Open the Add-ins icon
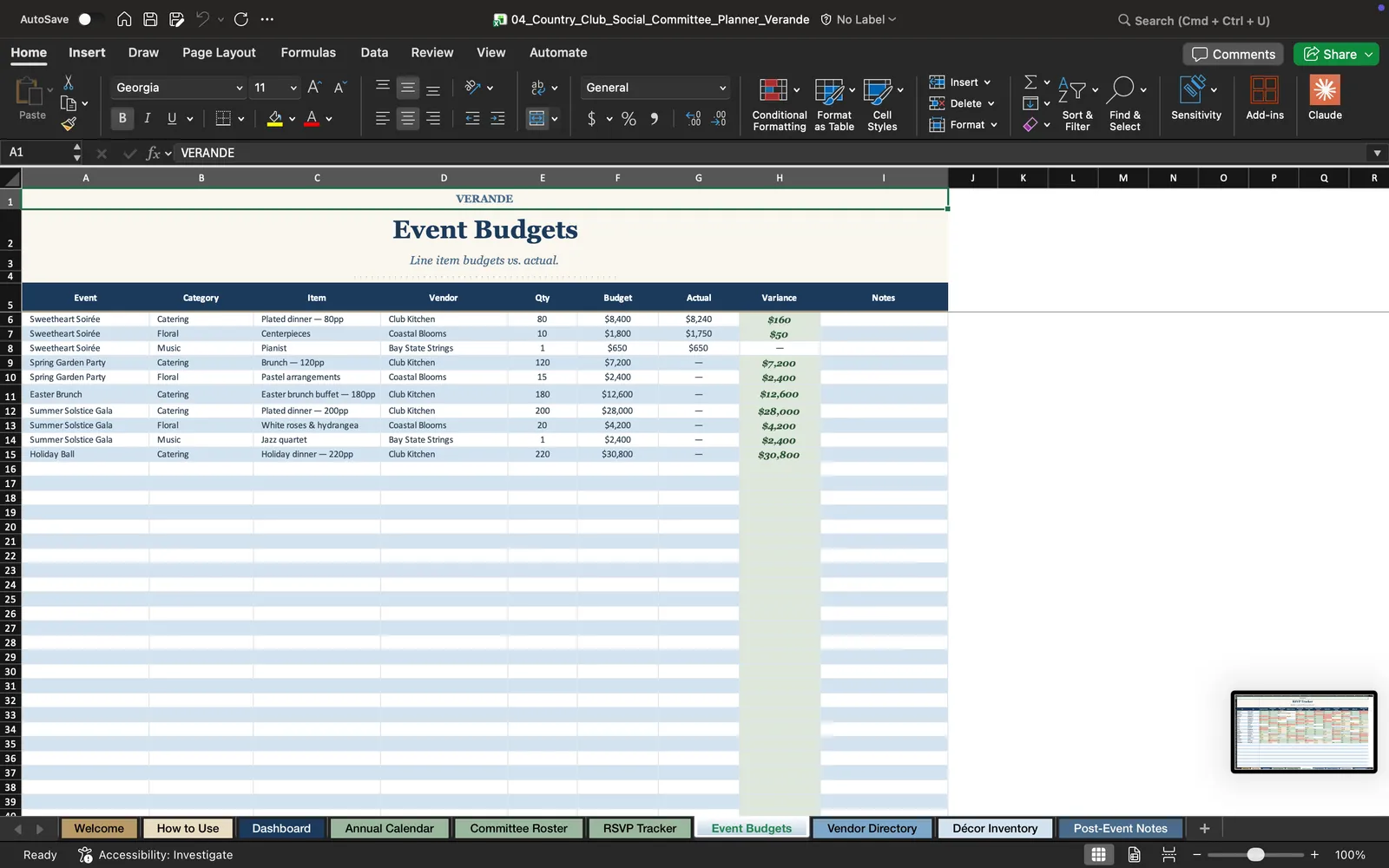Screen dimensions: 1389x868 (x=1264, y=90)
